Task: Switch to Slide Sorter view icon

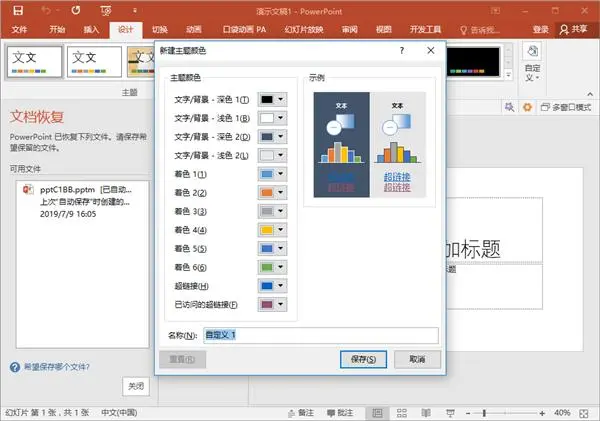Action: [x=402, y=413]
